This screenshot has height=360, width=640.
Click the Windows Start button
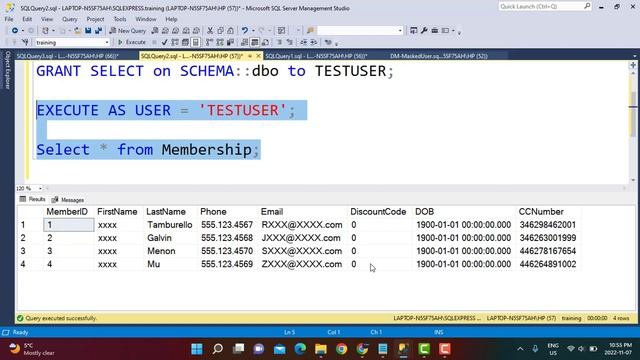[x=197, y=349]
